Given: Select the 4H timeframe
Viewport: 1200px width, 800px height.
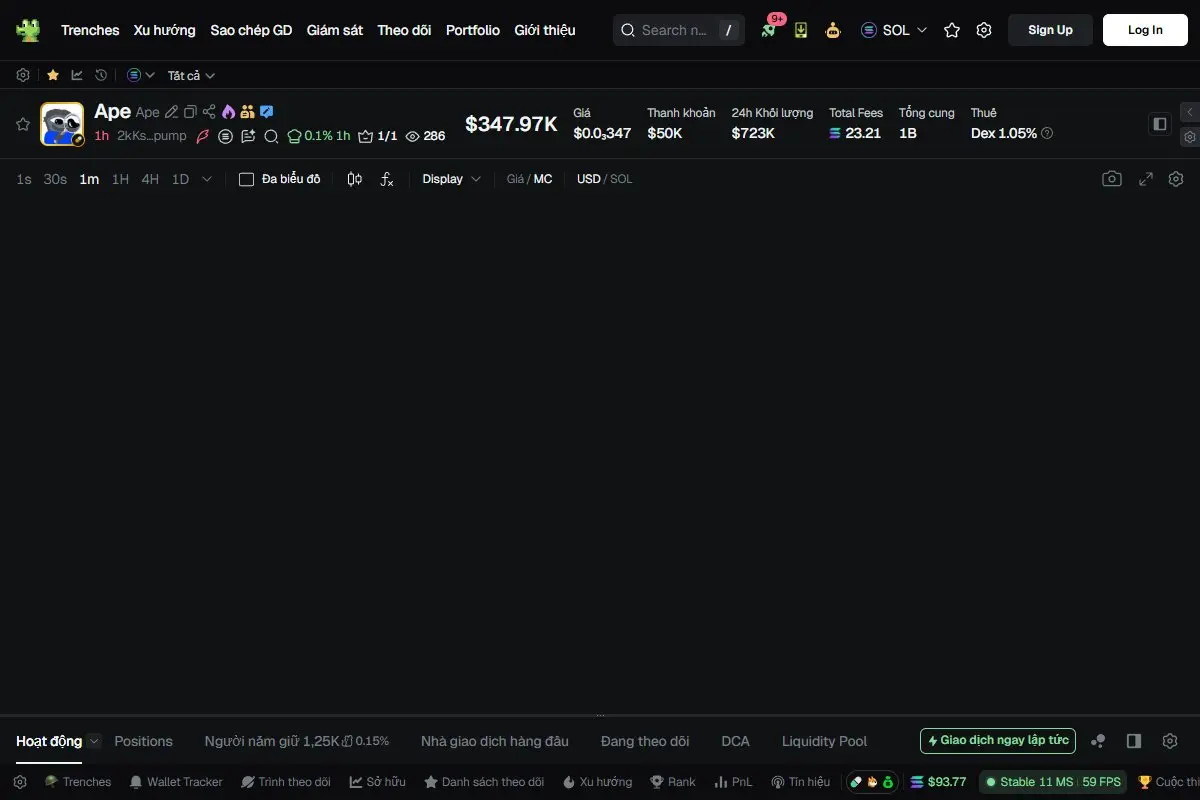Looking at the screenshot, I should (150, 179).
